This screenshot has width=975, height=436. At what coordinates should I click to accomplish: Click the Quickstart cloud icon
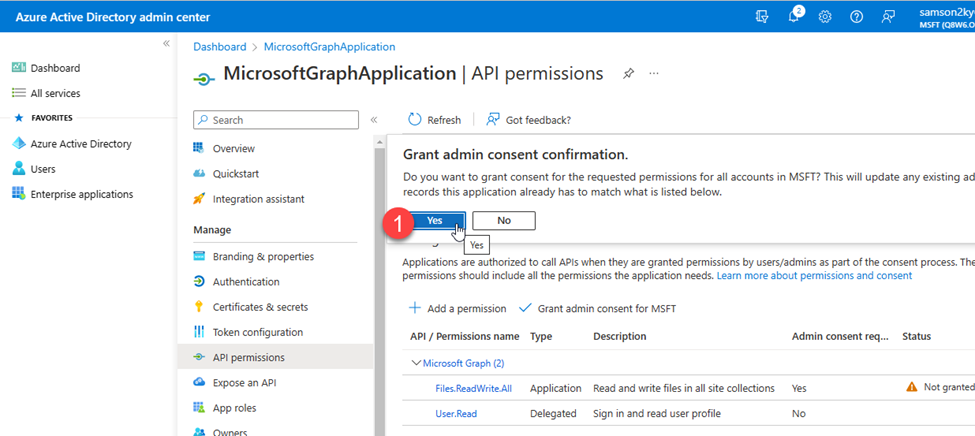[199, 174]
